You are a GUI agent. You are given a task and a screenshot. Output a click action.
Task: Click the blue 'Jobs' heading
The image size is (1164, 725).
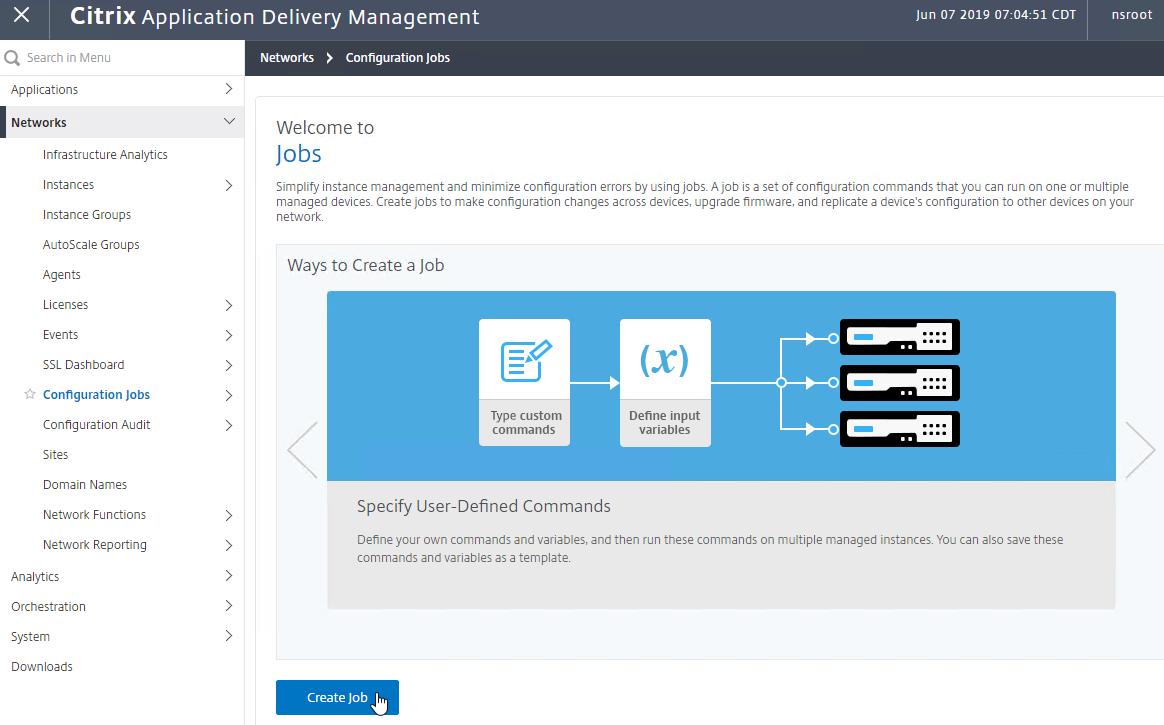click(298, 154)
